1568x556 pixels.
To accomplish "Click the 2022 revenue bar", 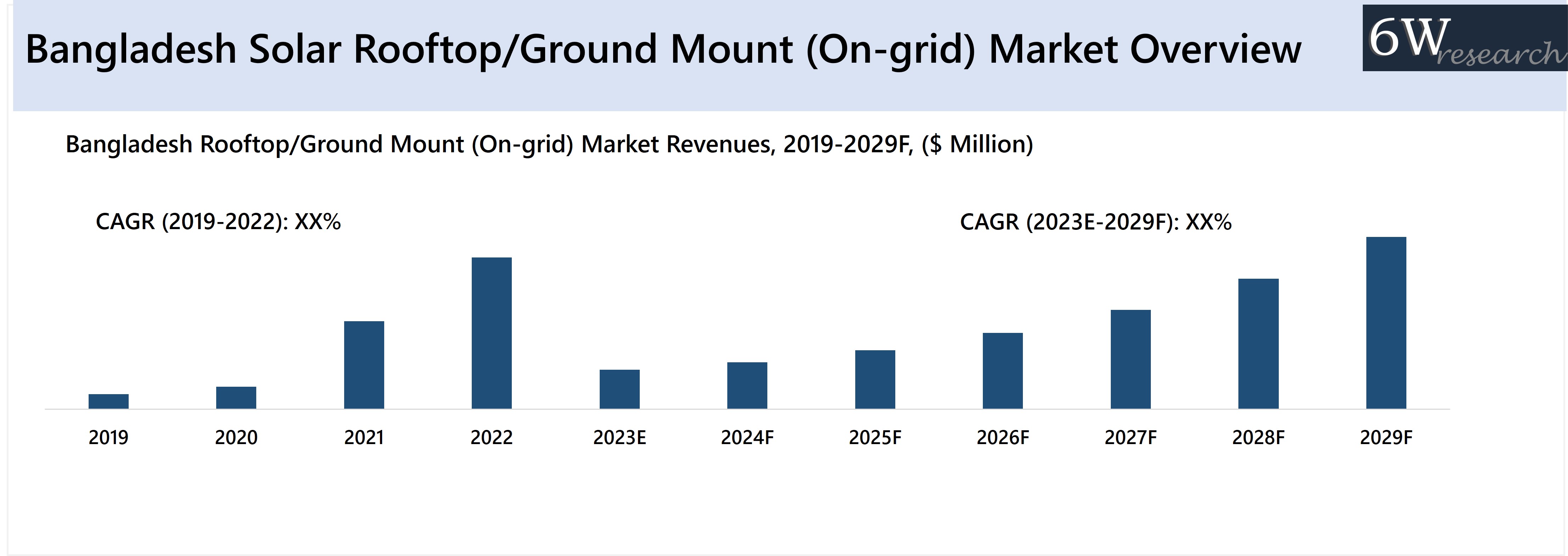I will click(492, 333).
